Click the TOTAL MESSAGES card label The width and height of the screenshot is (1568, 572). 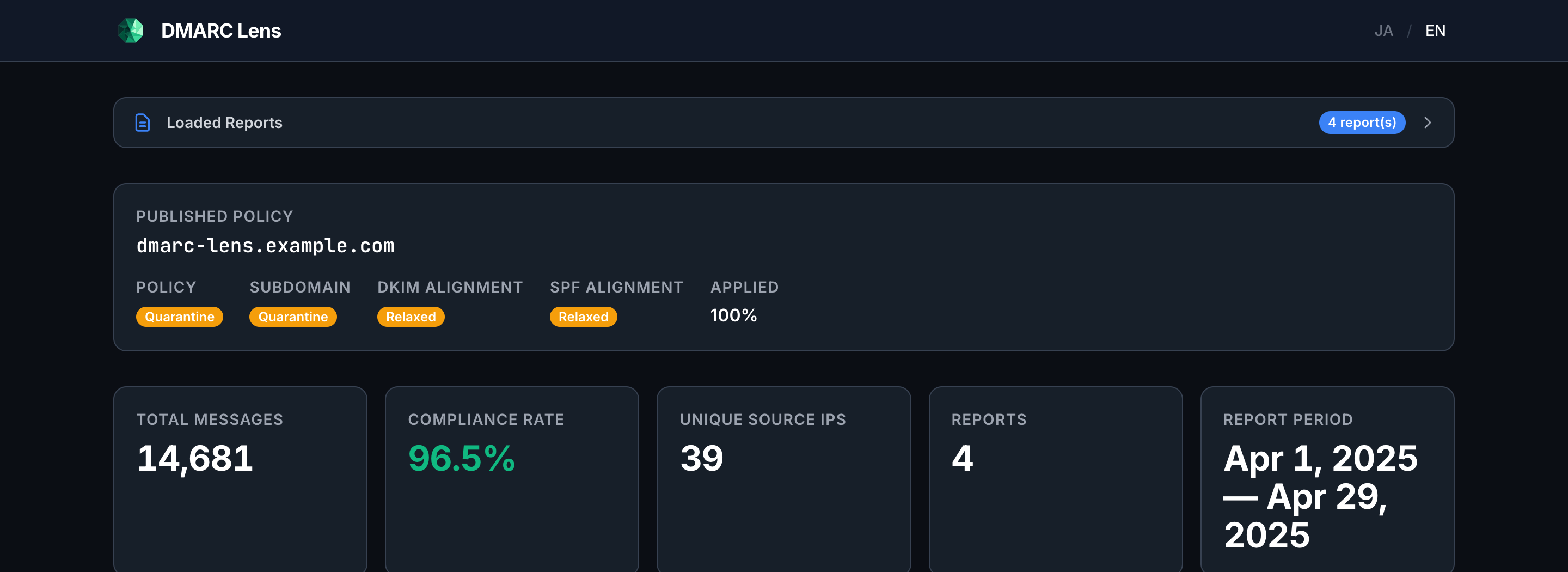[210, 419]
